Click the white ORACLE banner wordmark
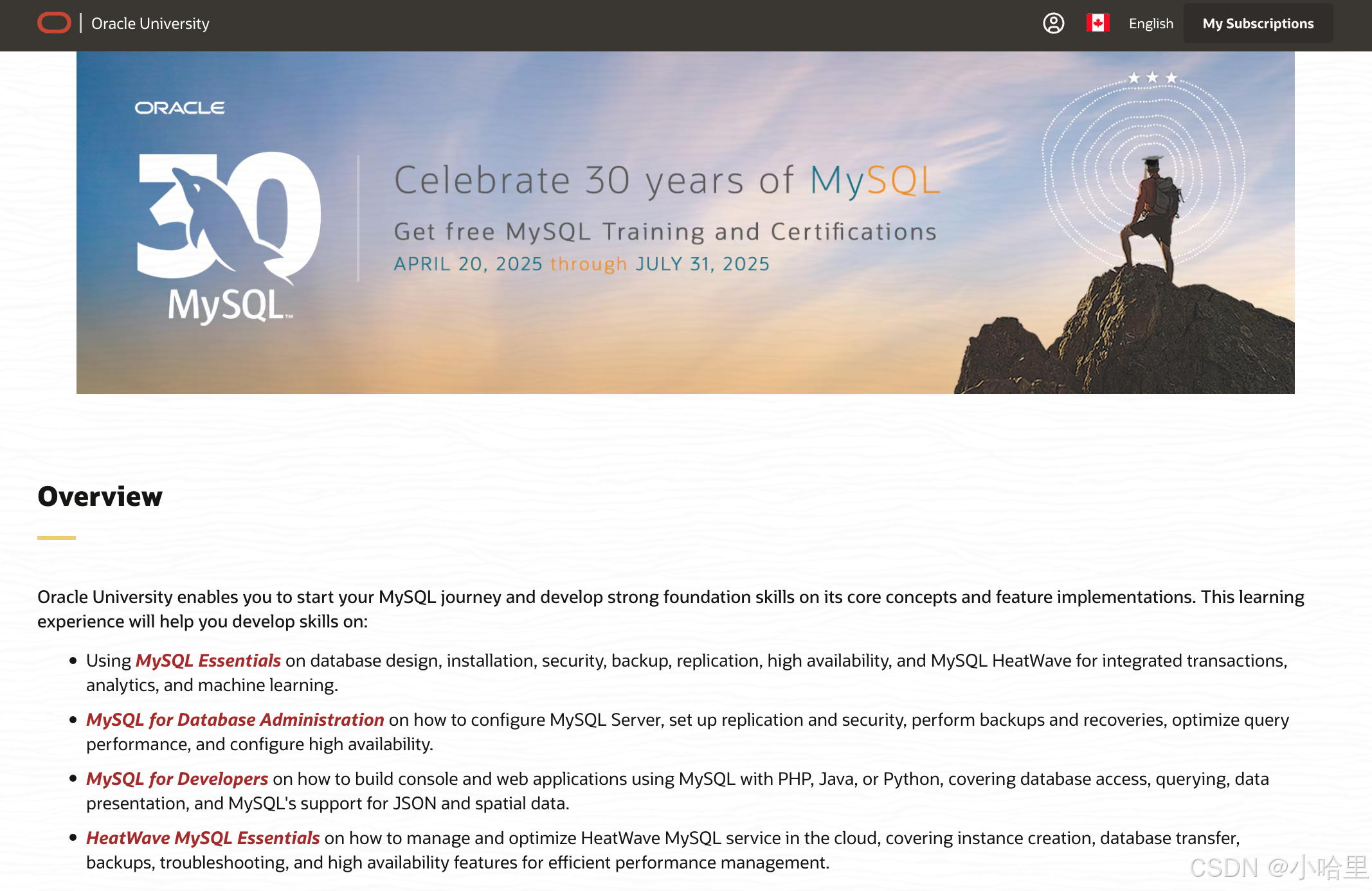 pos(179,108)
